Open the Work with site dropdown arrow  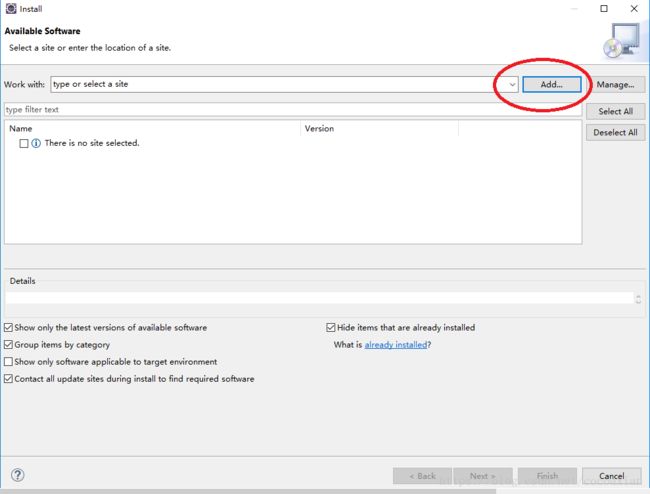(512, 85)
